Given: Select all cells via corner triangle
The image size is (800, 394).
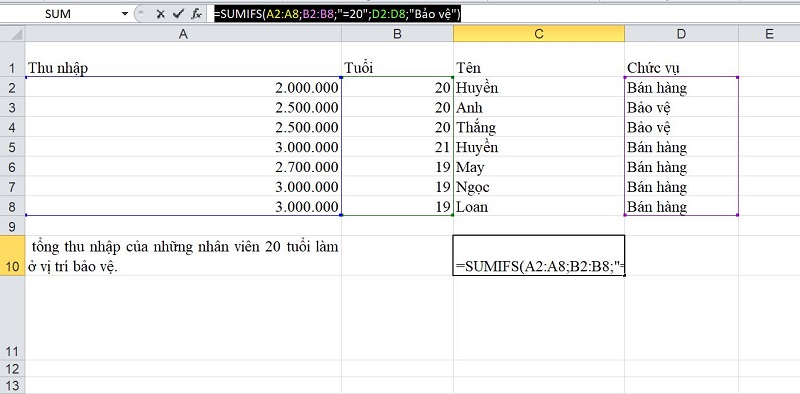Looking at the screenshot, I should [x=12, y=34].
